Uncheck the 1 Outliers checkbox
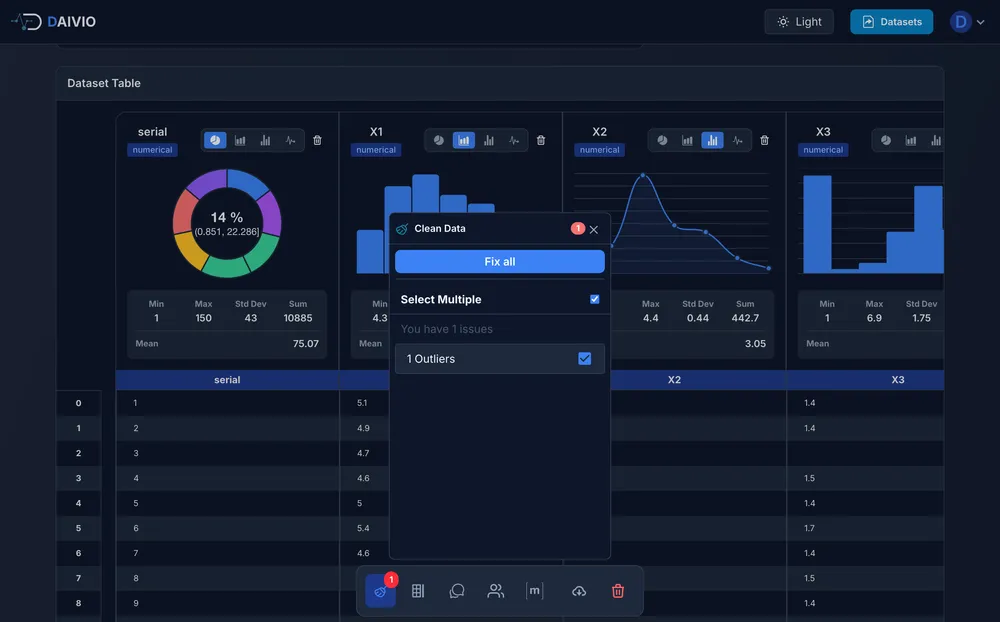The width and height of the screenshot is (1000, 622). [585, 356]
